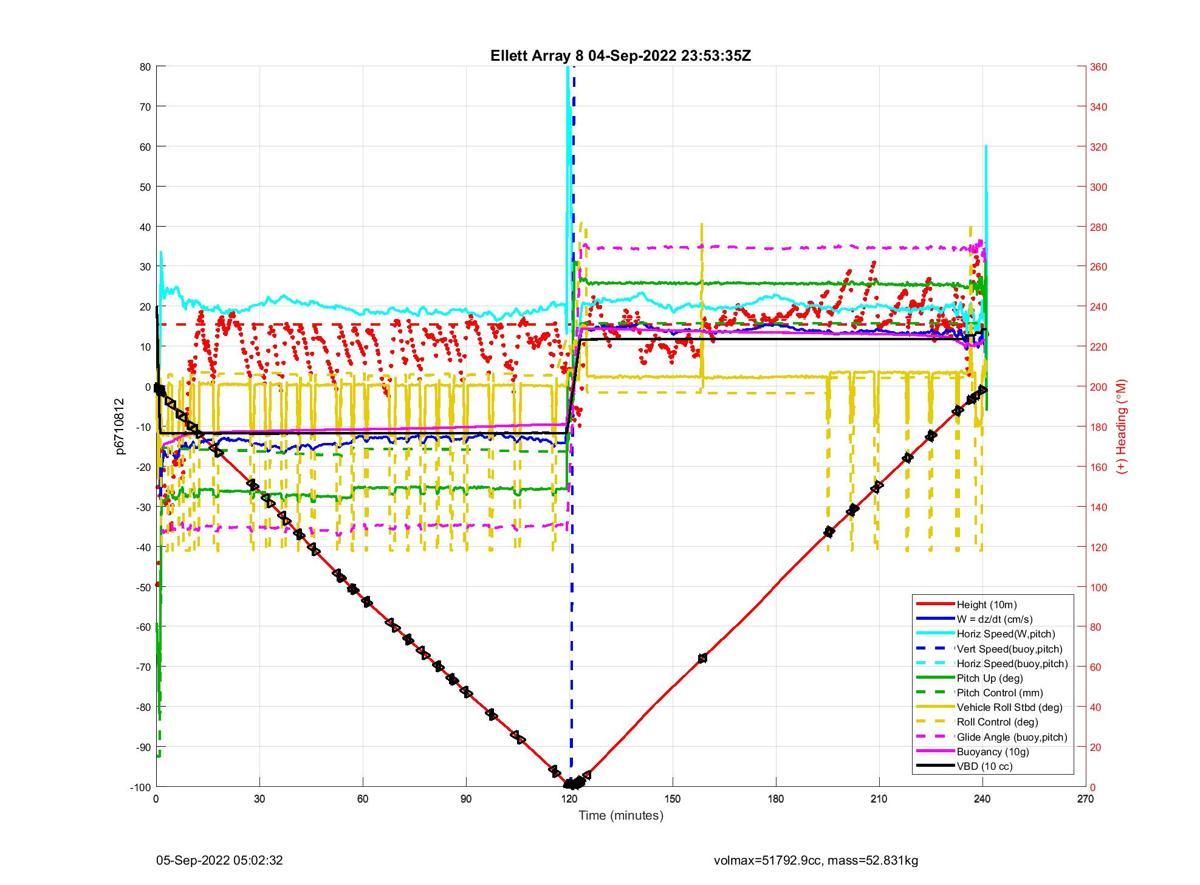This screenshot has height=885, width=1200.
Task: Click the legend entry "Glide Angle (buoy,pitch)"
Action: [x=1012, y=737]
